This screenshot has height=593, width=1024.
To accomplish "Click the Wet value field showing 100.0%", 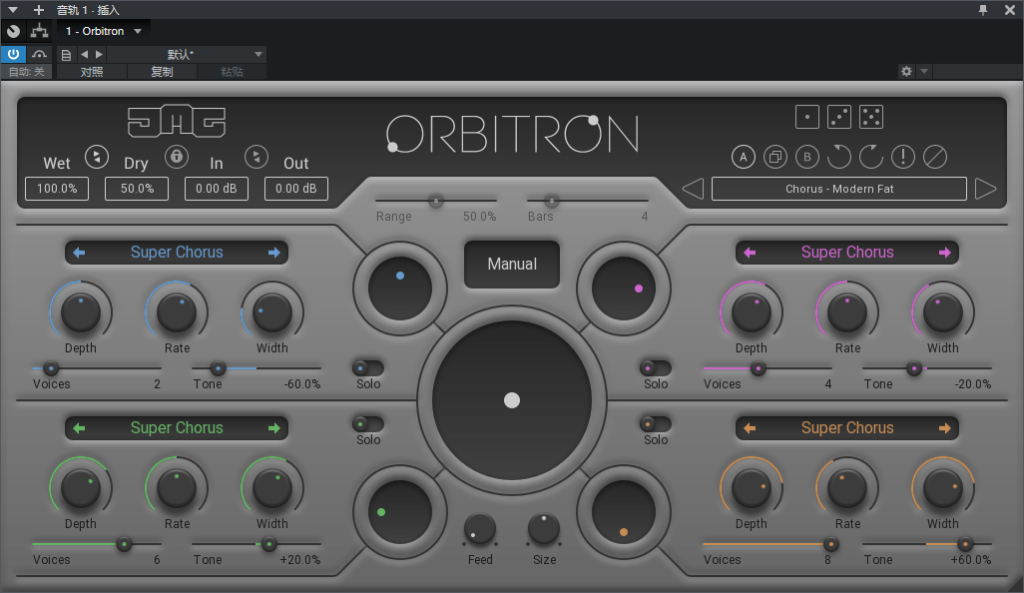I will click(57, 189).
